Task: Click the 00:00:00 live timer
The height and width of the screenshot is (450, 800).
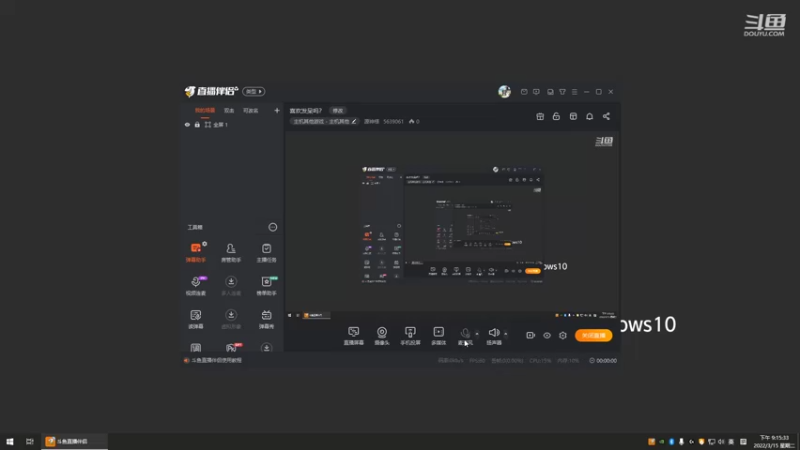Action: [603, 361]
